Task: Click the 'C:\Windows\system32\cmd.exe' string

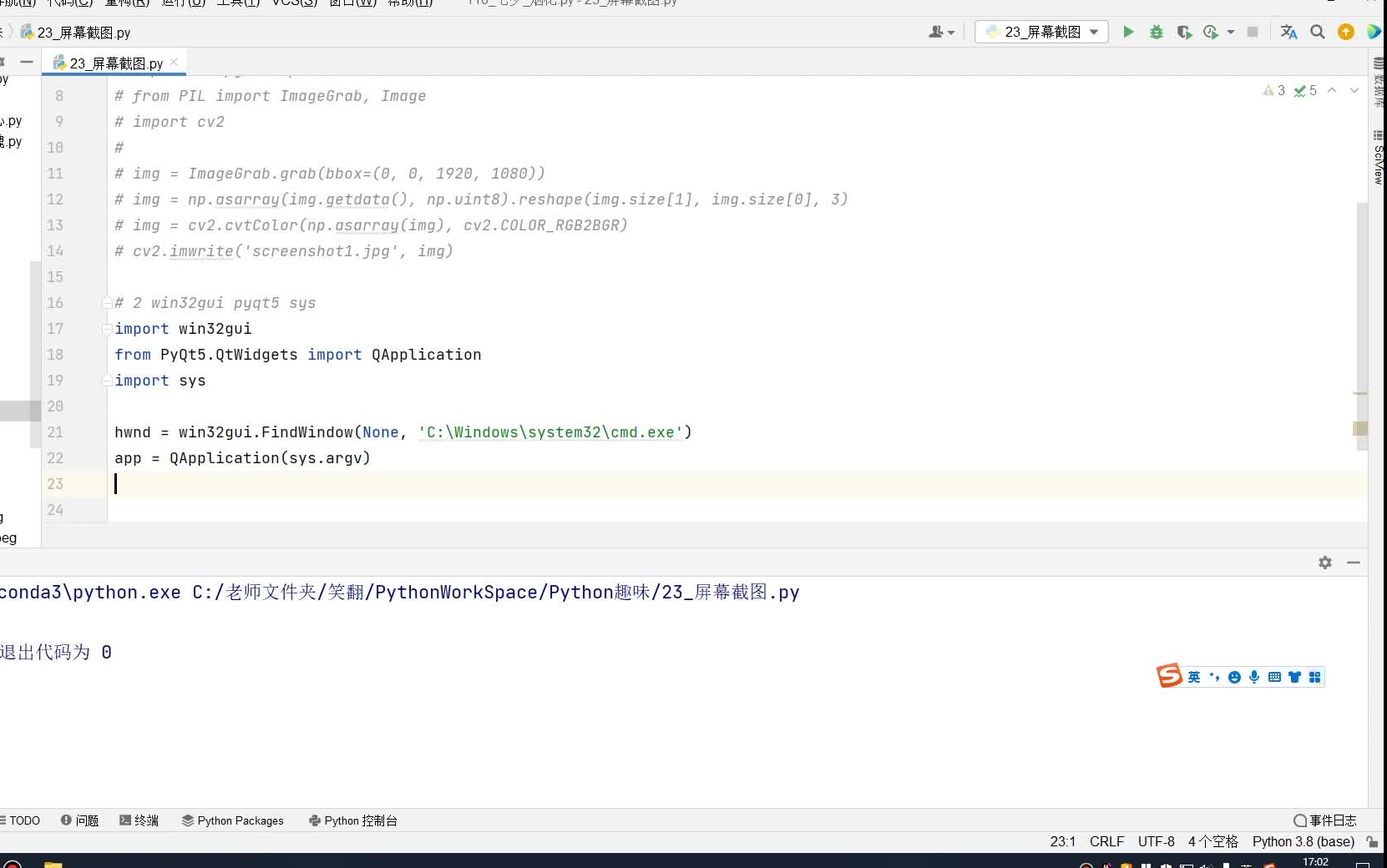Action: [550, 432]
